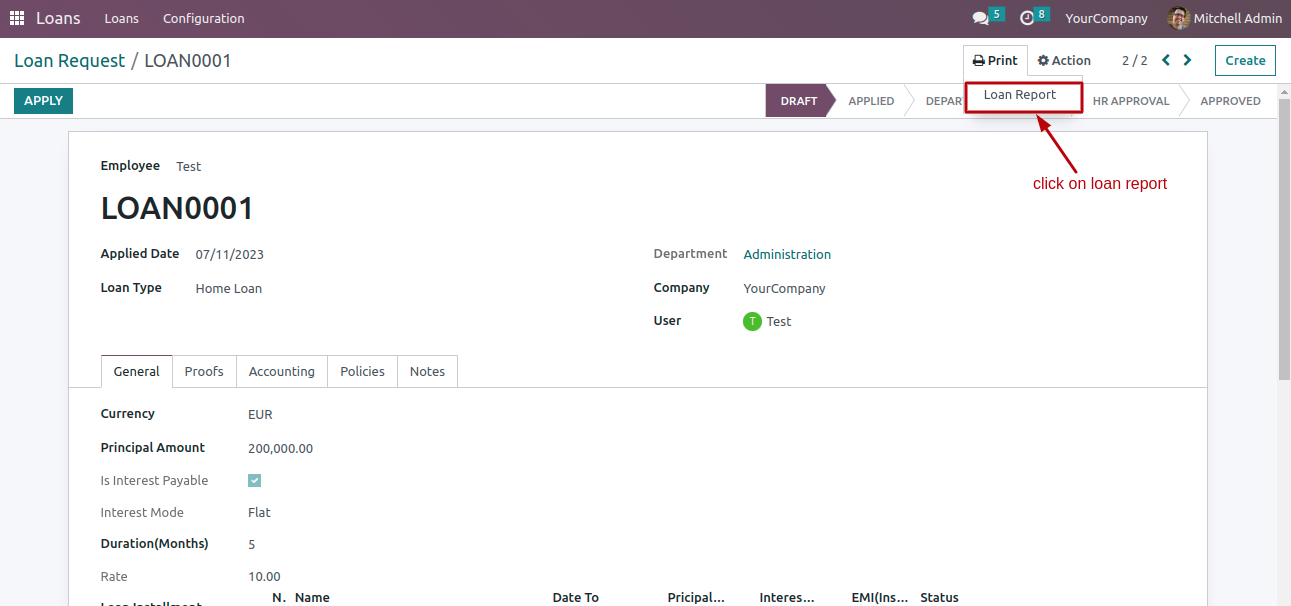The width and height of the screenshot is (1291, 606).
Task: Toggle the Is Interest Payable checkbox
Action: [x=254, y=480]
